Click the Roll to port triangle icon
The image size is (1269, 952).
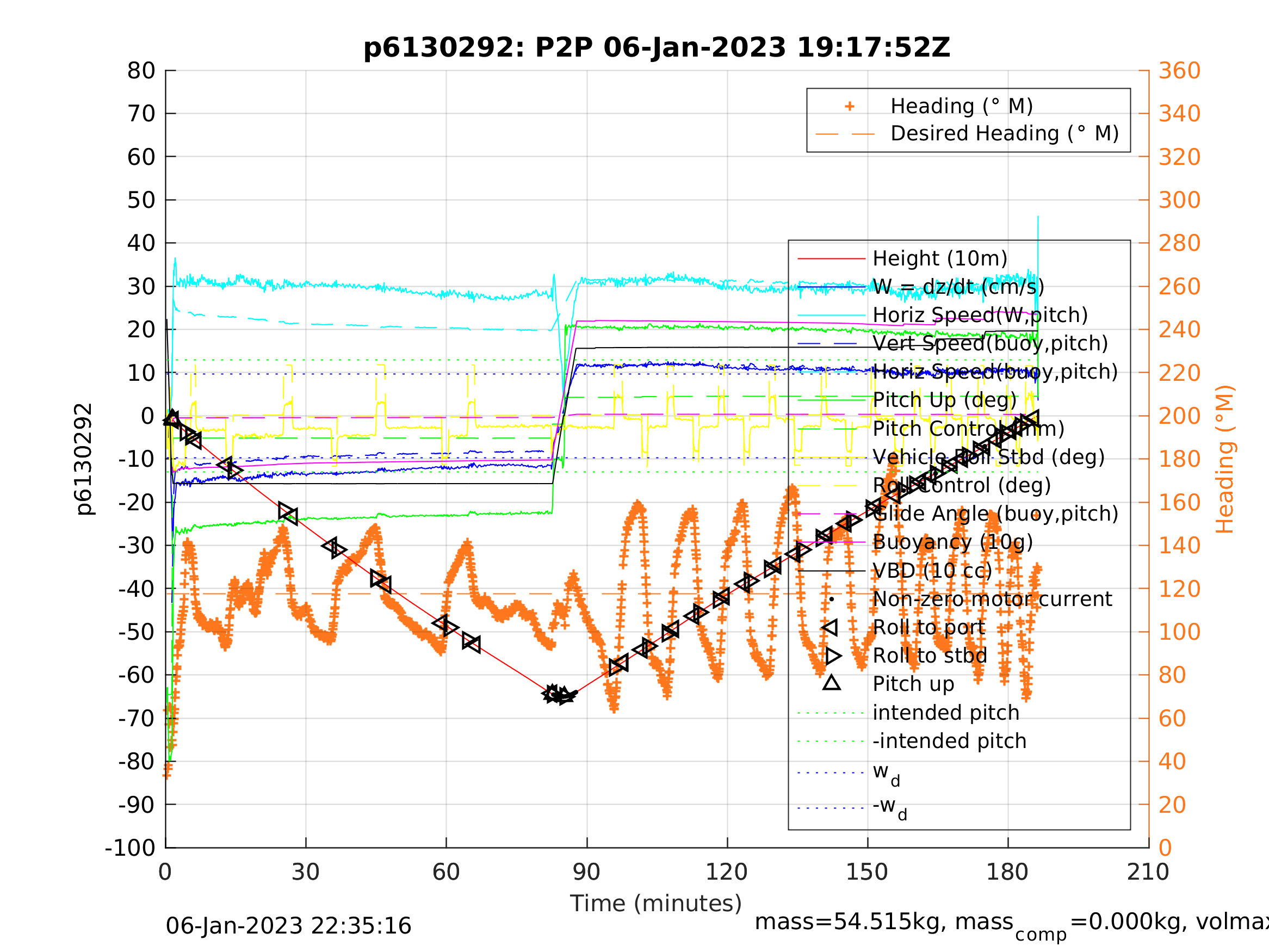pos(830,628)
